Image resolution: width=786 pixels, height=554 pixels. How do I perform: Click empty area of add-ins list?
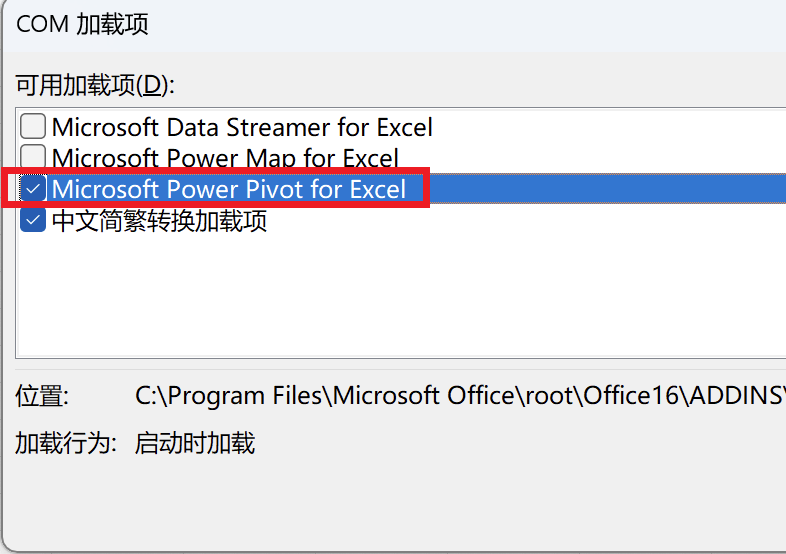401,296
